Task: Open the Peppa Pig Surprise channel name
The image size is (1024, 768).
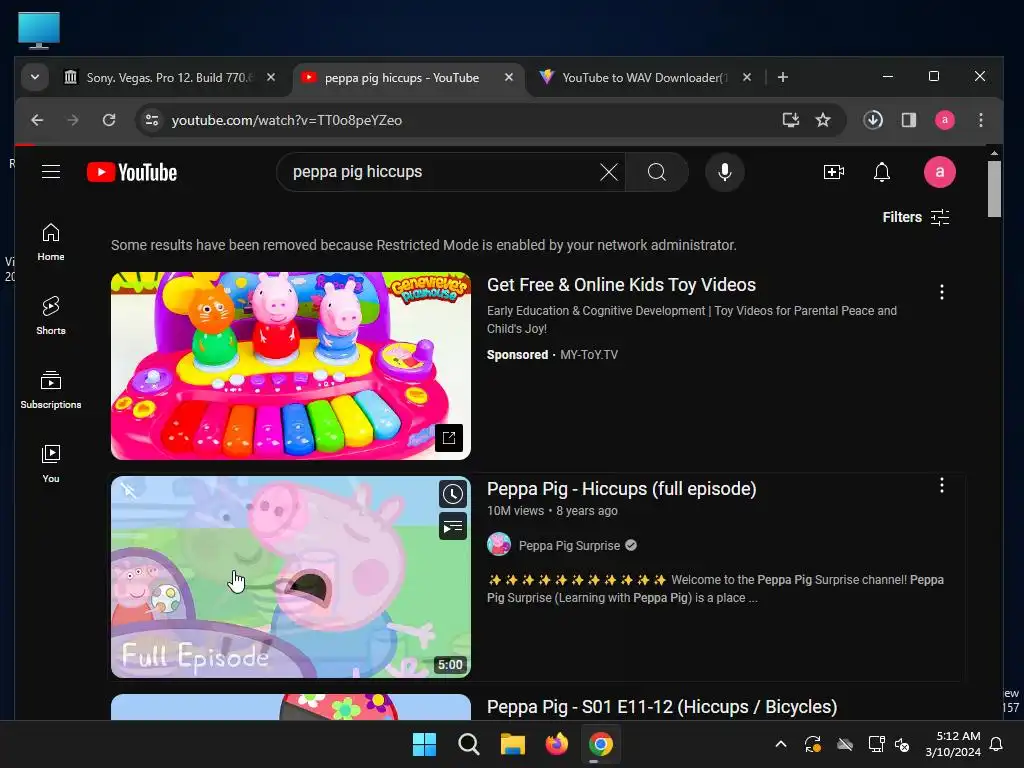Action: 569,546
